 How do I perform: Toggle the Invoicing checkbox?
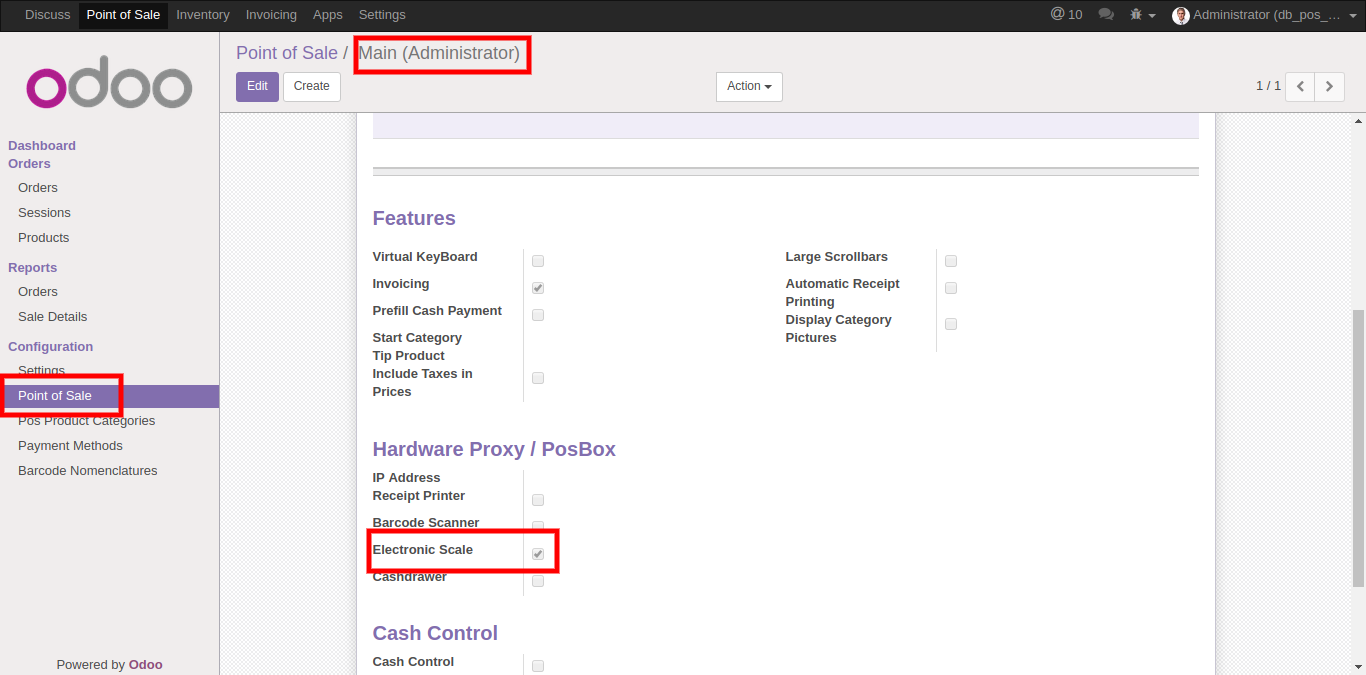point(538,288)
